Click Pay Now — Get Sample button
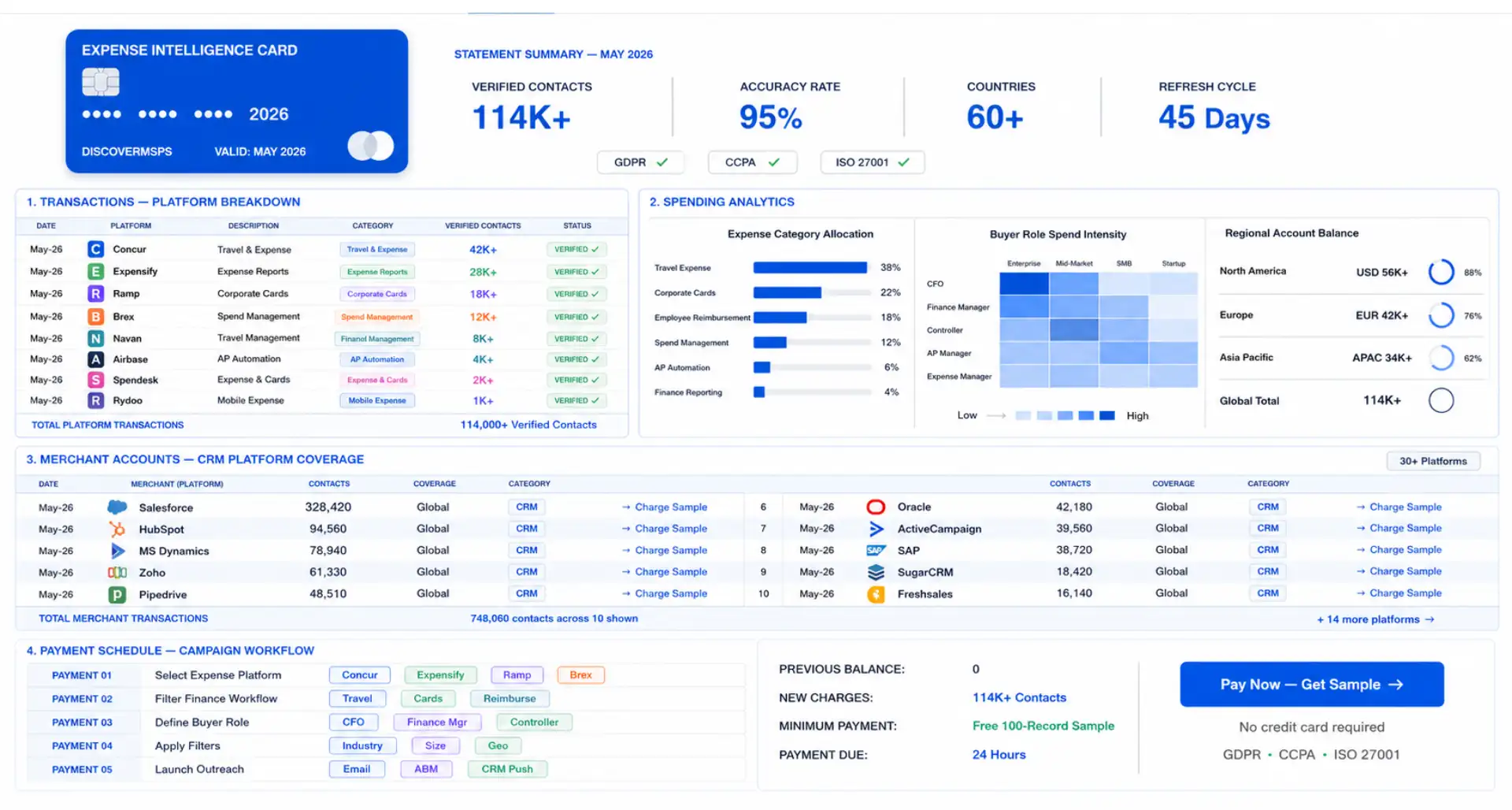This screenshot has height=810, width=1512. [1311, 684]
